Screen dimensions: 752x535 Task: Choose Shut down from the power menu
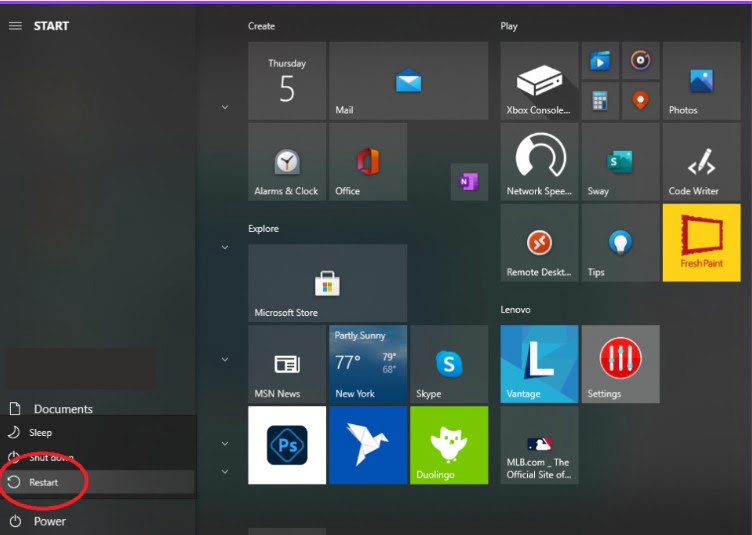(x=98, y=457)
